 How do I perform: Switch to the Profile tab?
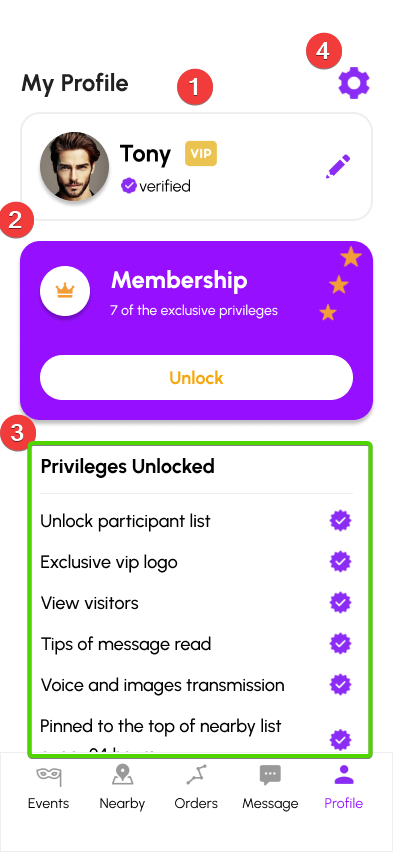point(344,786)
